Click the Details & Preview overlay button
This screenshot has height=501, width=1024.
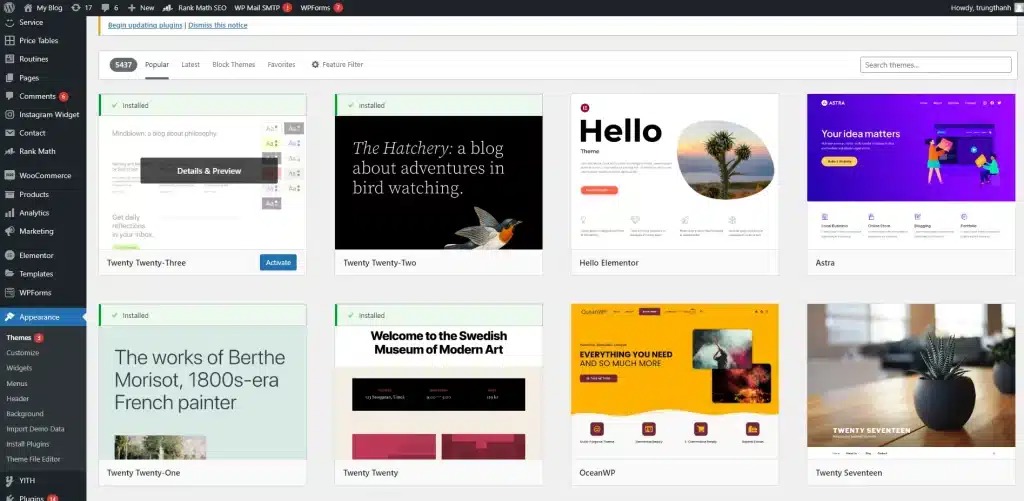[x=209, y=171]
